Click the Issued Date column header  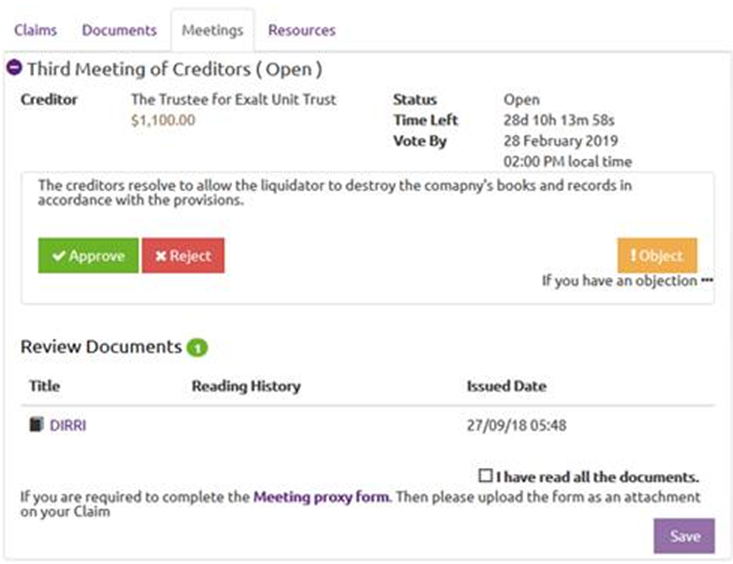(x=506, y=386)
